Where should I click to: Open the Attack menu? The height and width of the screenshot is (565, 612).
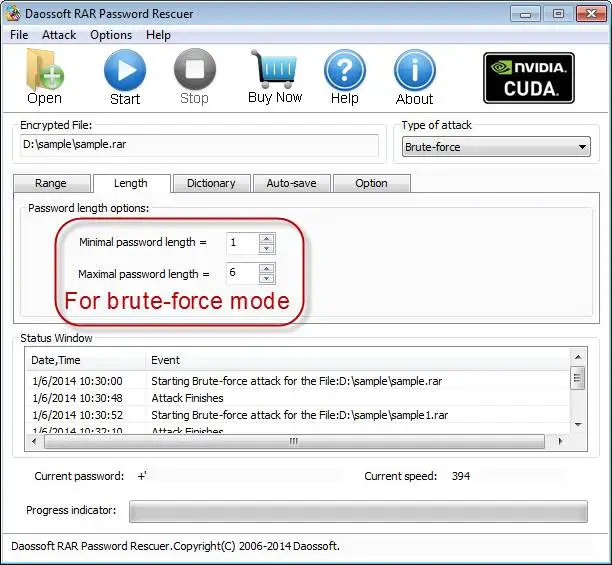[x=59, y=35]
